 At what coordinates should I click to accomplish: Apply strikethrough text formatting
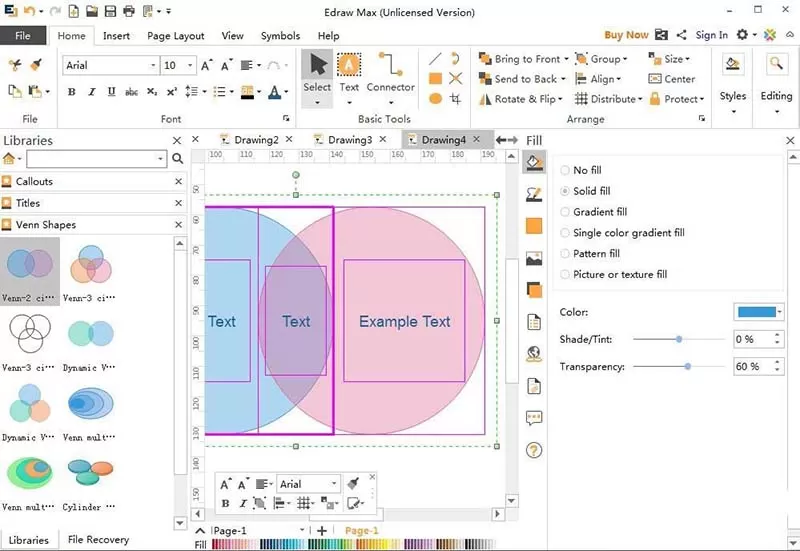click(x=131, y=92)
